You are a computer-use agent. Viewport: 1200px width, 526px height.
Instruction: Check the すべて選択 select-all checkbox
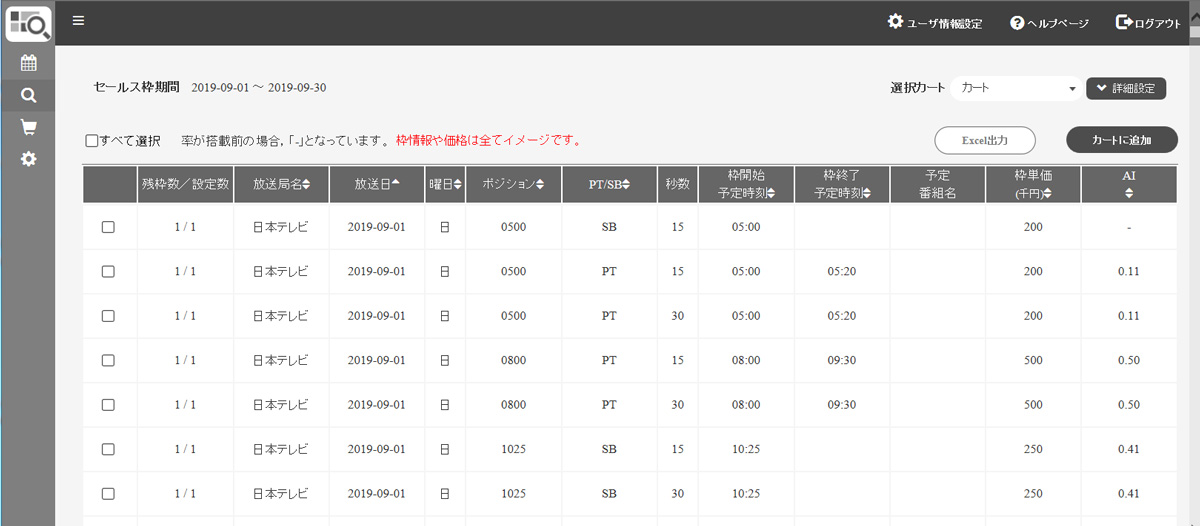[x=92, y=141]
